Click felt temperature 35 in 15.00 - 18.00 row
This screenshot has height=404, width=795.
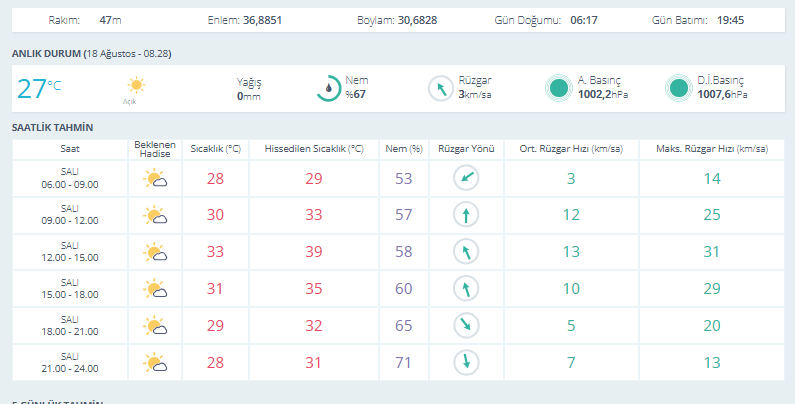314,288
